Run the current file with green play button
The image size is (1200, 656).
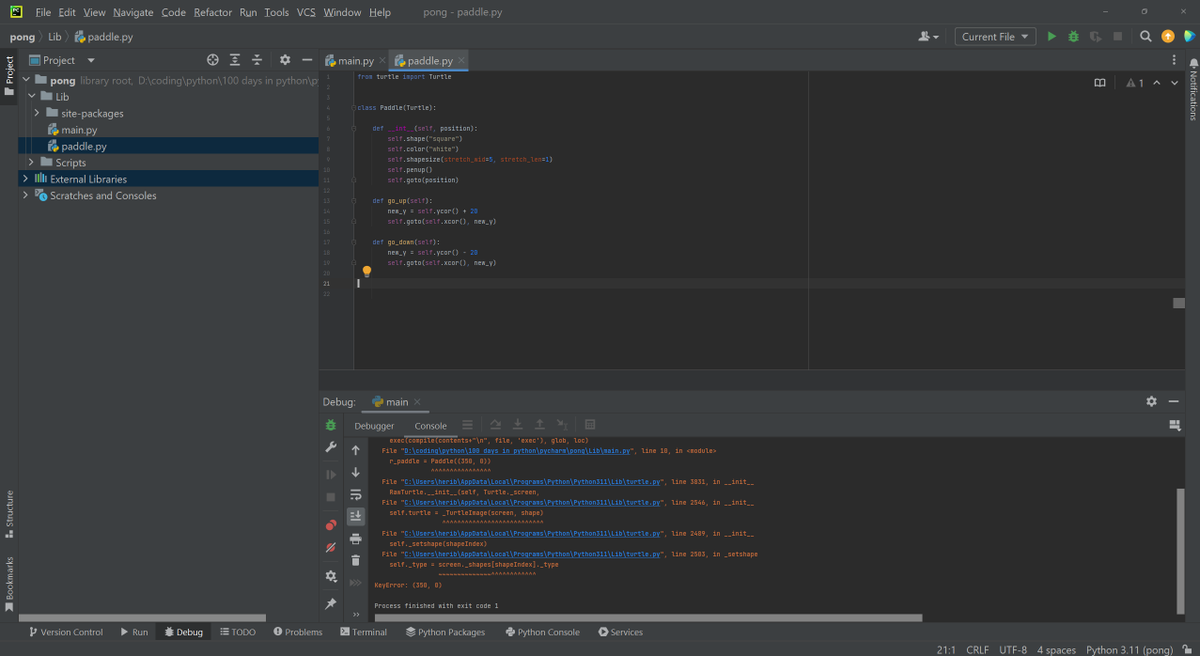[1051, 37]
